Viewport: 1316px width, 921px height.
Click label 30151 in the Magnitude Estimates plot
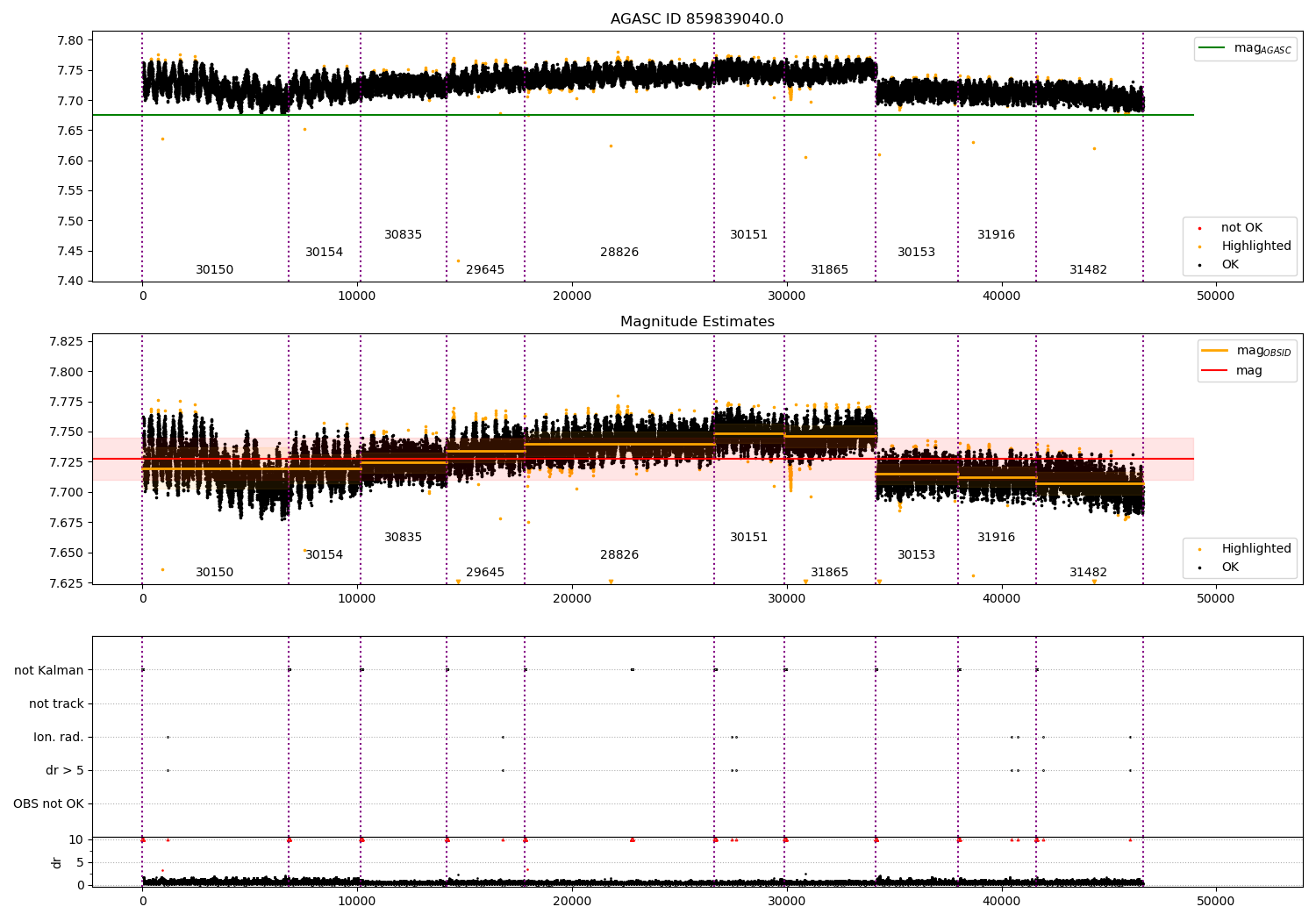point(748,538)
